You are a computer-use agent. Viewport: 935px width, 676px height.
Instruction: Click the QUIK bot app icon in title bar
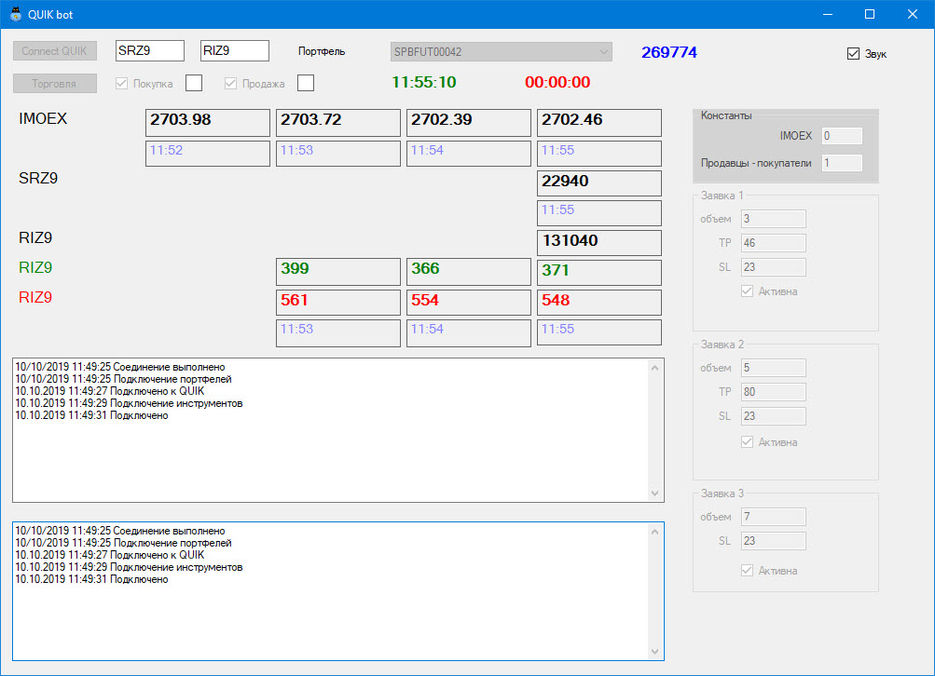pyautogui.click(x=16, y=14)
